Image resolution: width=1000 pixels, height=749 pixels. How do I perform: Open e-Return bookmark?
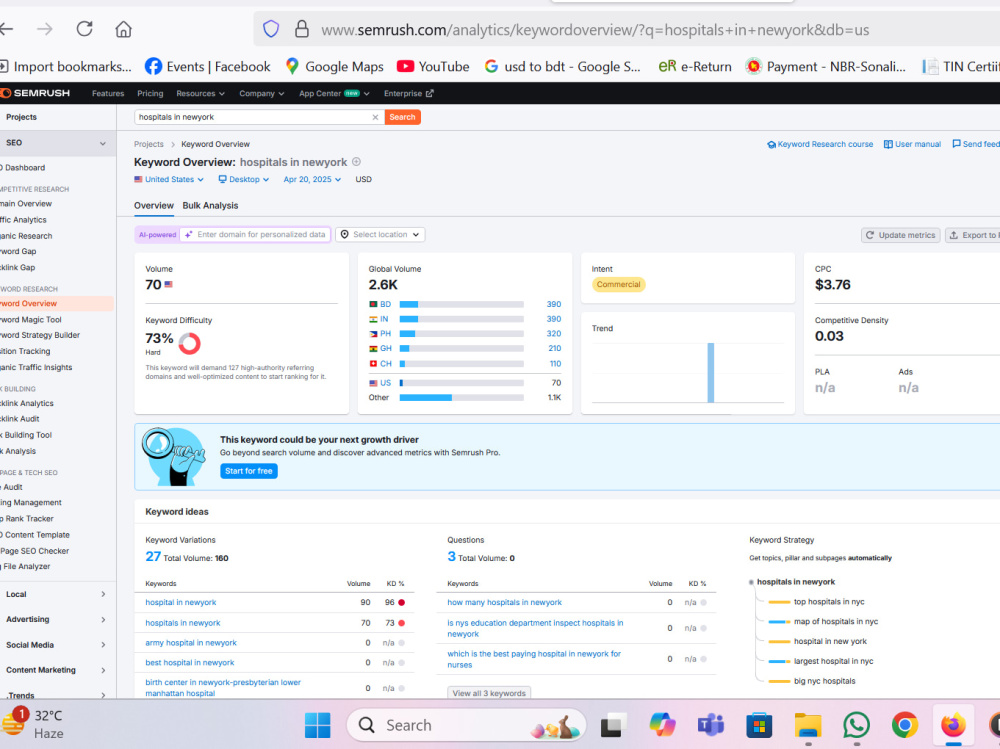[695, 66]
